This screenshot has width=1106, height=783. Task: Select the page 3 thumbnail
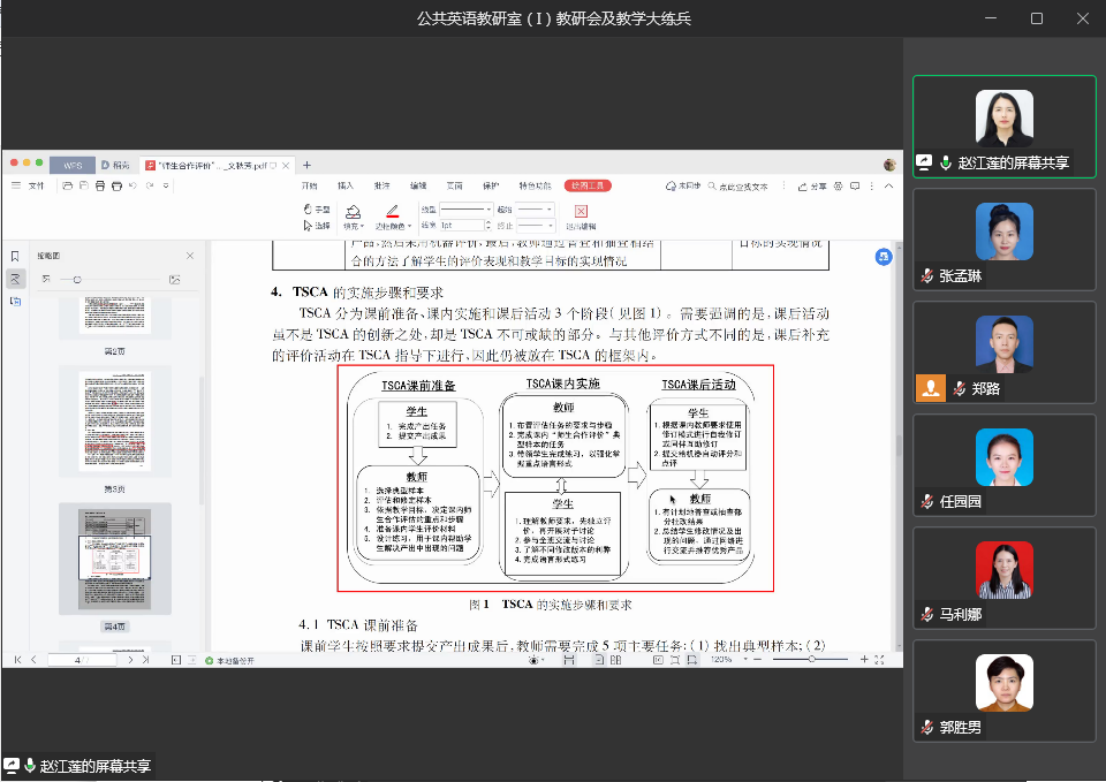[x=114, y=422]
